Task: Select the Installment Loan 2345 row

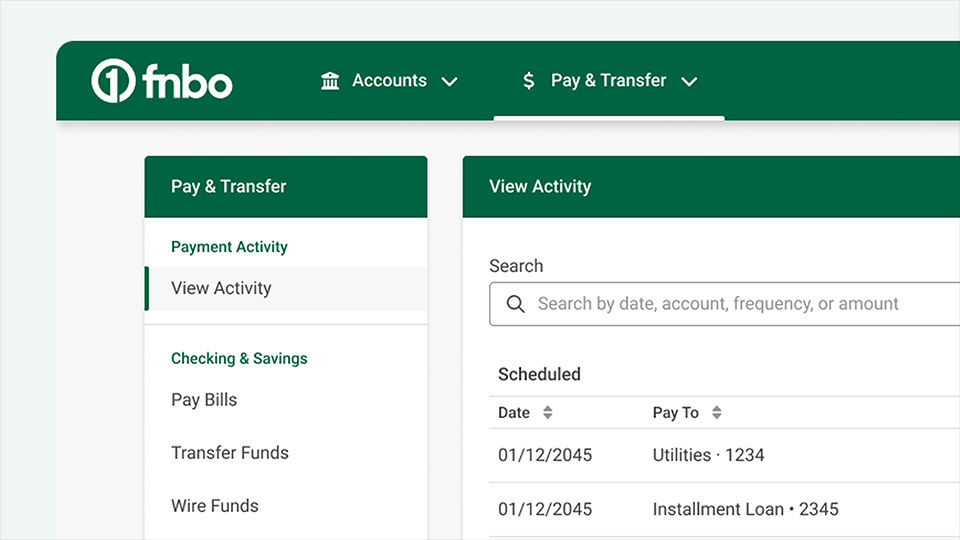Action: pos(724,509)
